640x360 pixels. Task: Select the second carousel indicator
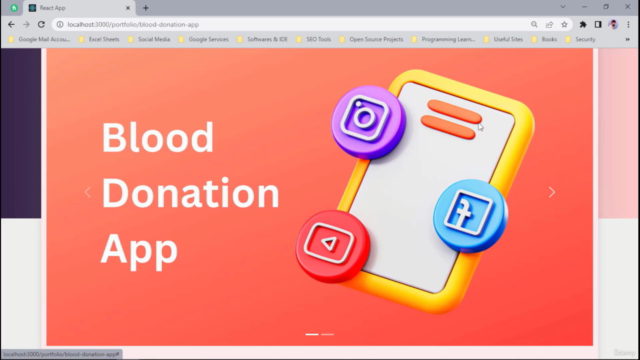tap(327, 334)
